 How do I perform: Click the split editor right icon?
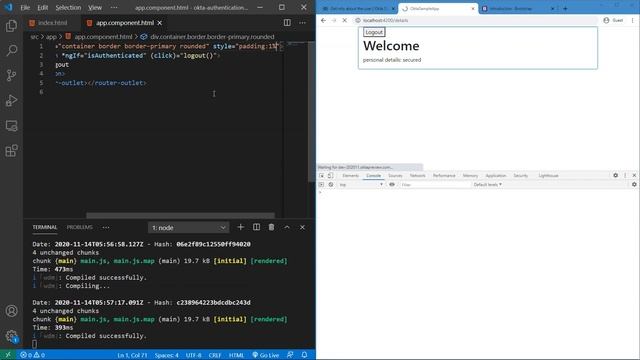click(287, 23)
